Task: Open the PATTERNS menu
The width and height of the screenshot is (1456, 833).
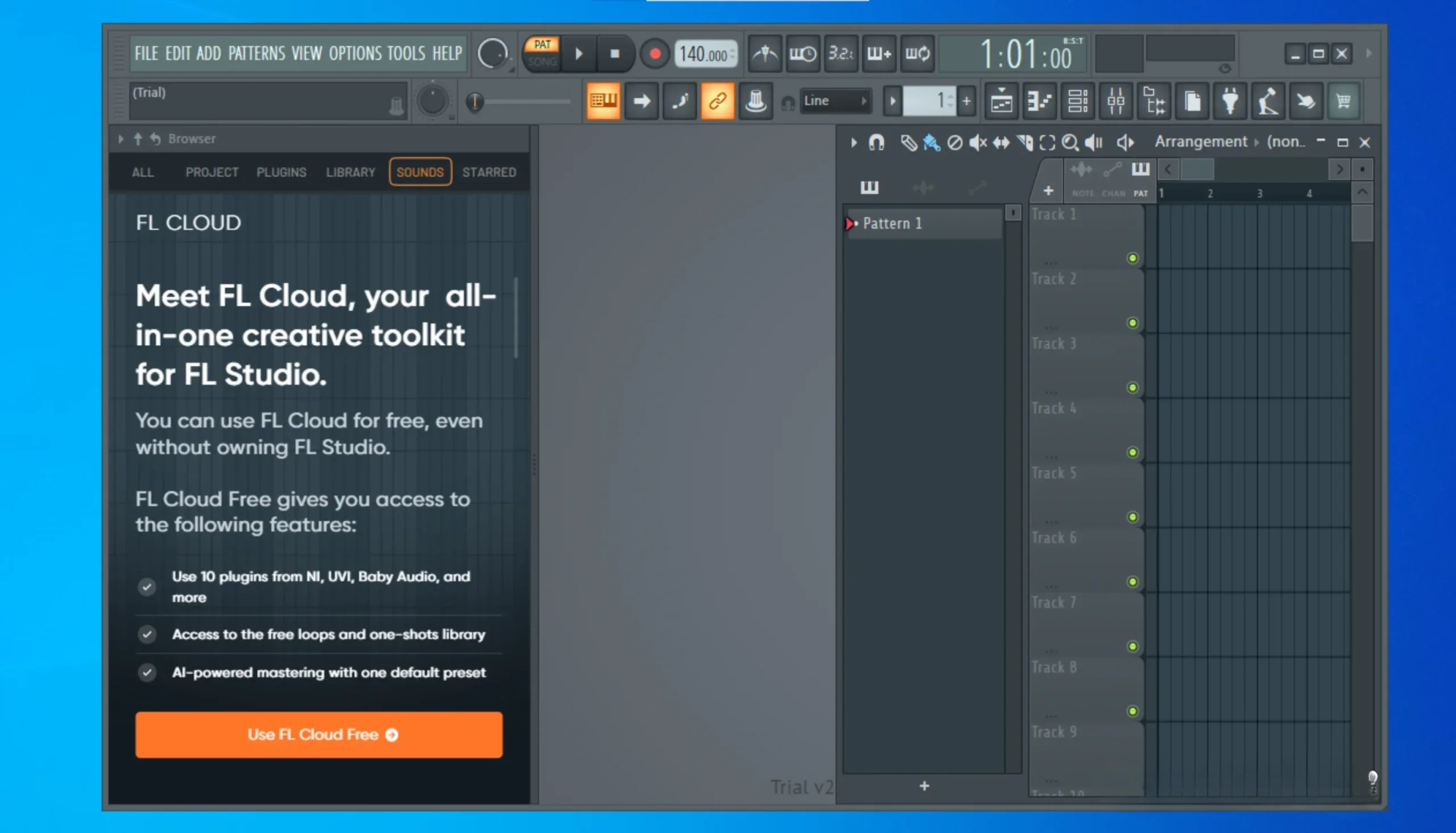Action: coord(257,53)
